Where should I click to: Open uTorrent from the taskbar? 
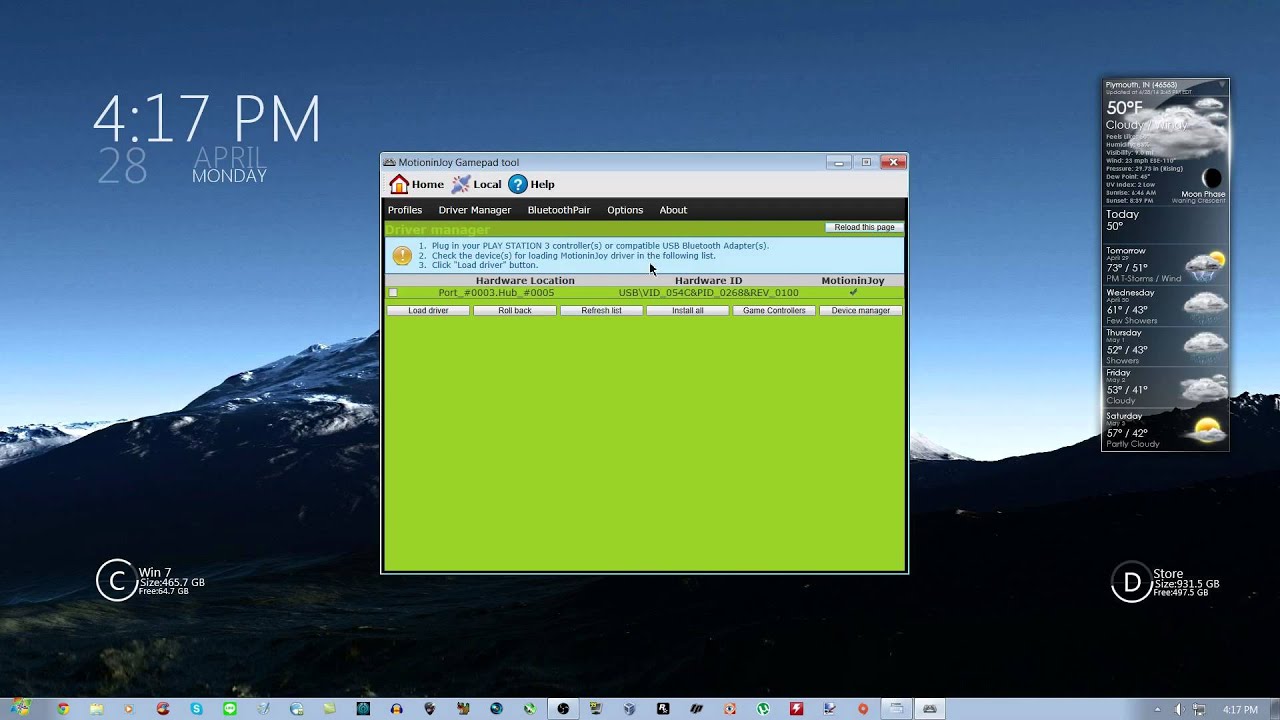click(763, 709)
